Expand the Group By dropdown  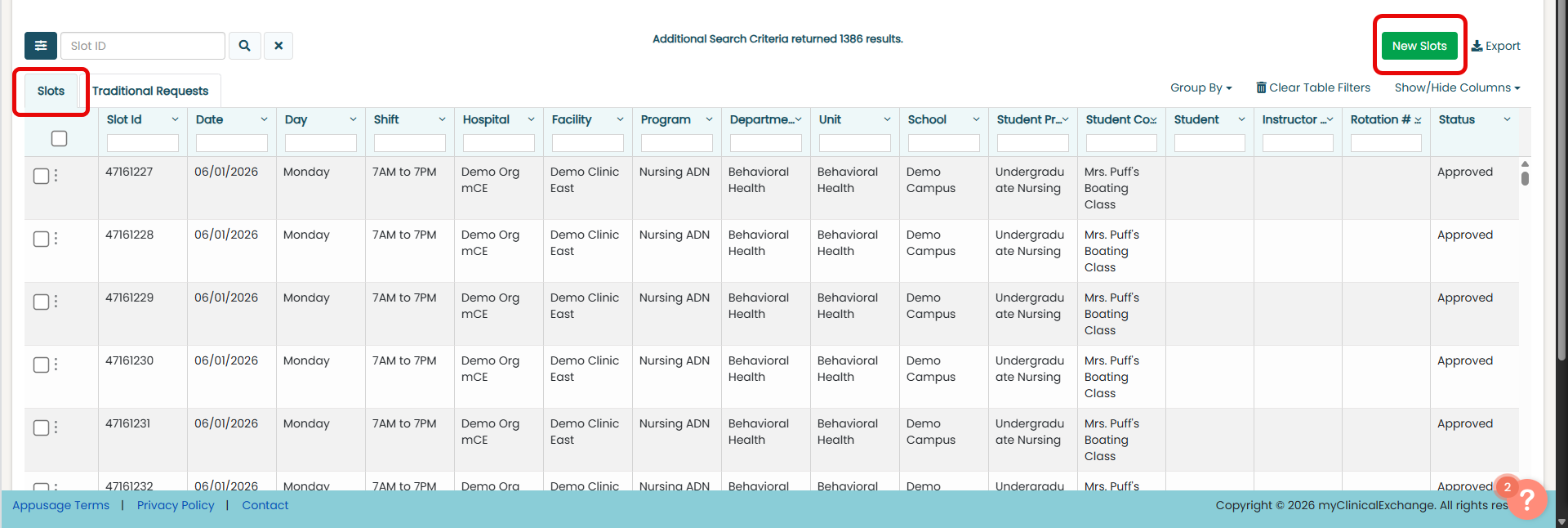point(1200,87)
